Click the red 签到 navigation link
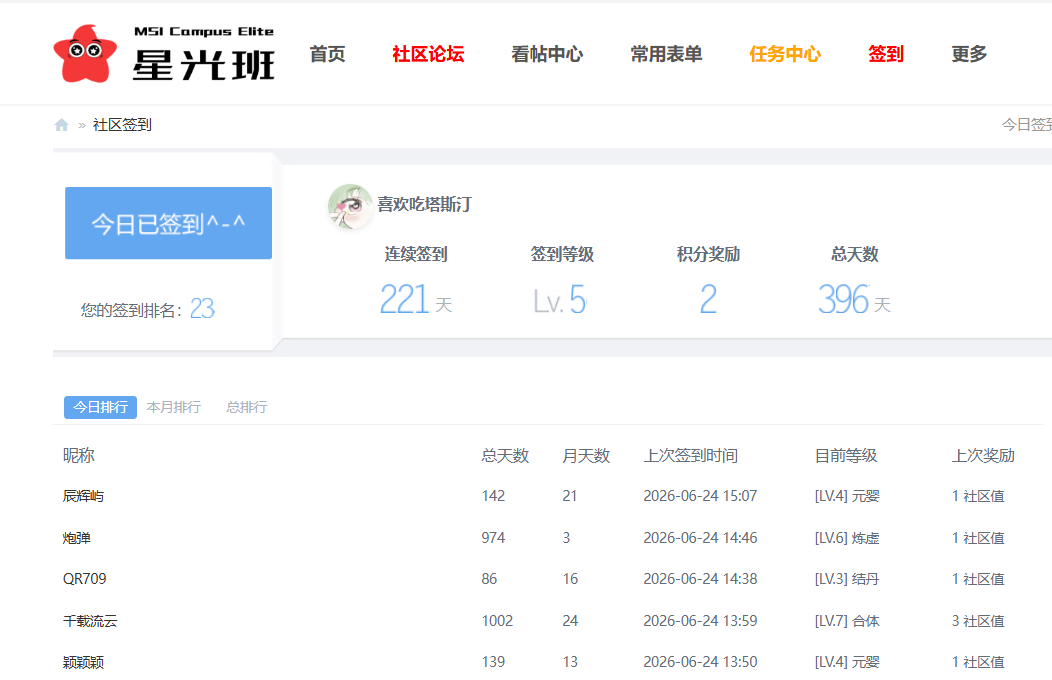The width and height of the screenshot is (1052, 680). (x=886, y=54)
